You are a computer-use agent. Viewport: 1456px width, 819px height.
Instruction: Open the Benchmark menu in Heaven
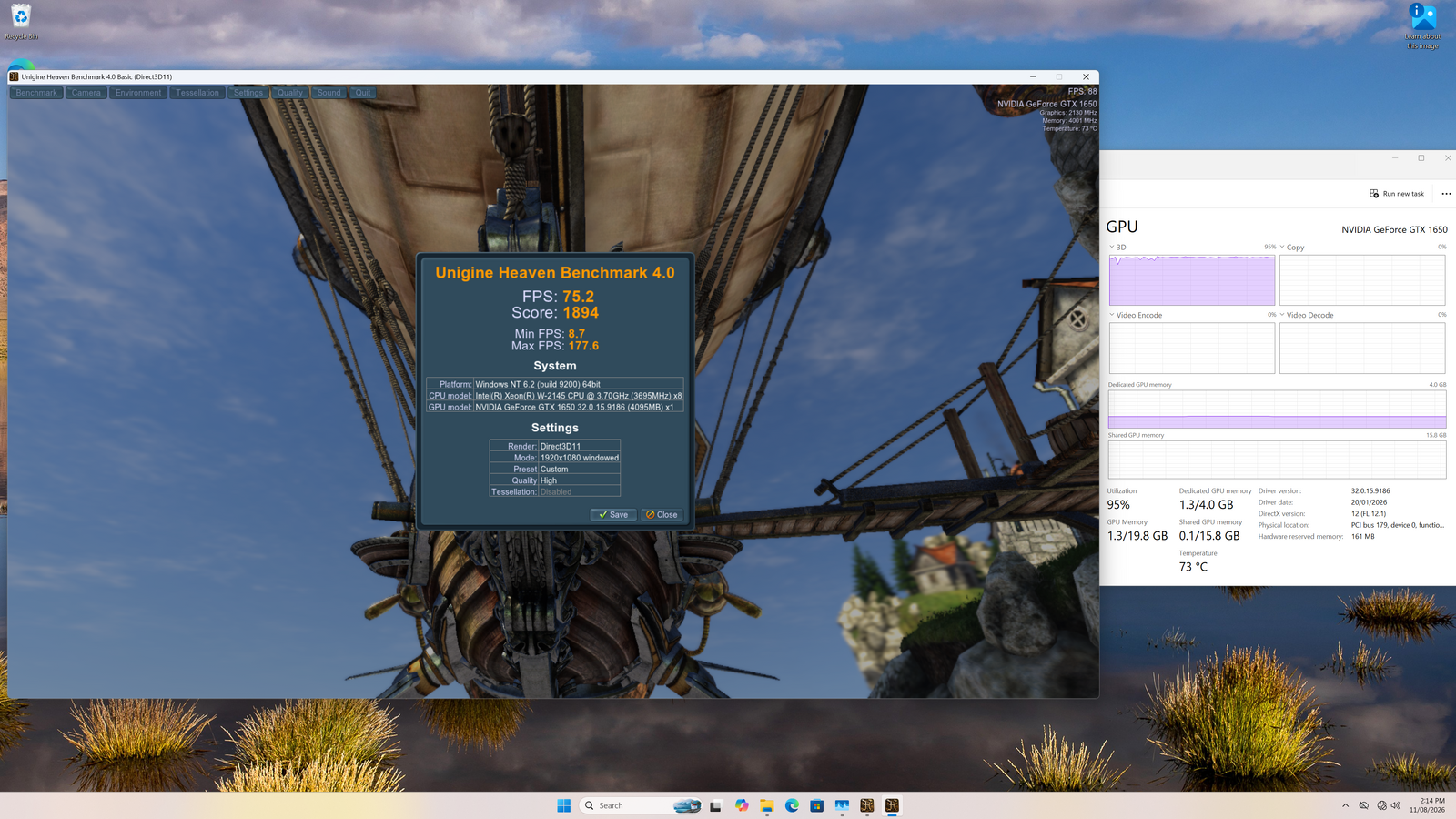[36, 93]
